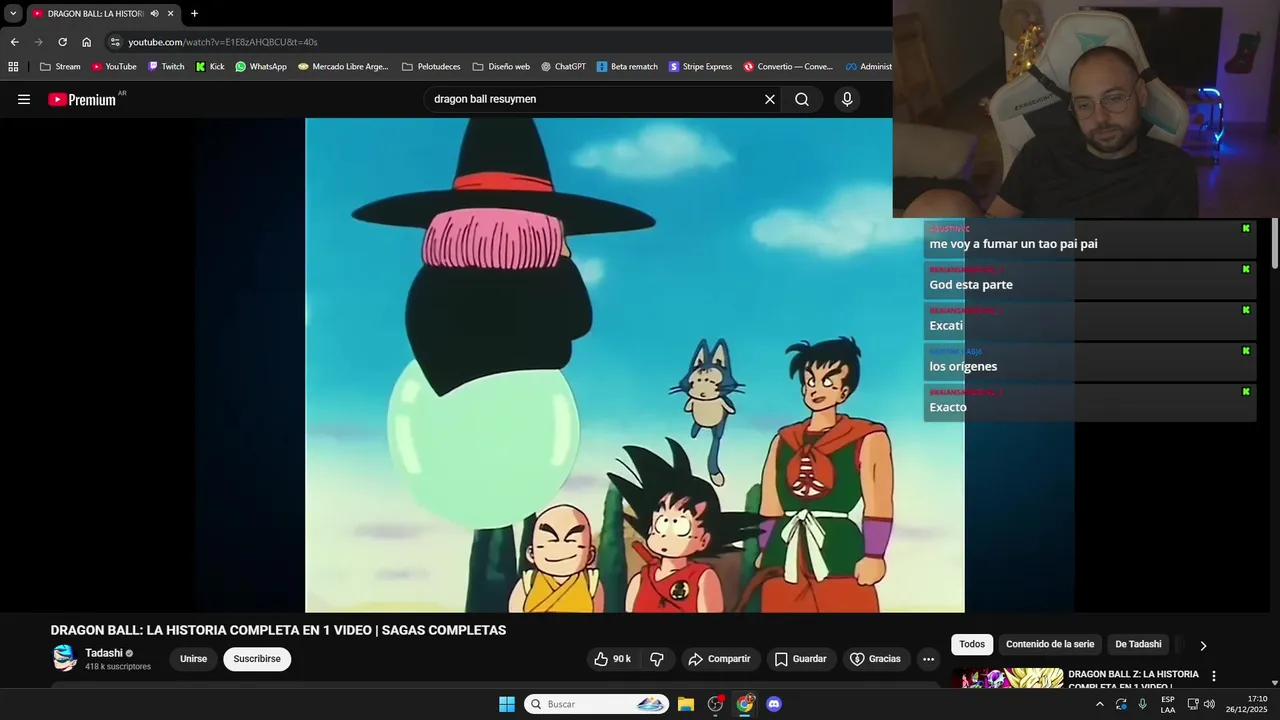The height and width of the screenshot is (720, 1280).
Task: Select the Contenido de la serie chip
Action: 1050,644
